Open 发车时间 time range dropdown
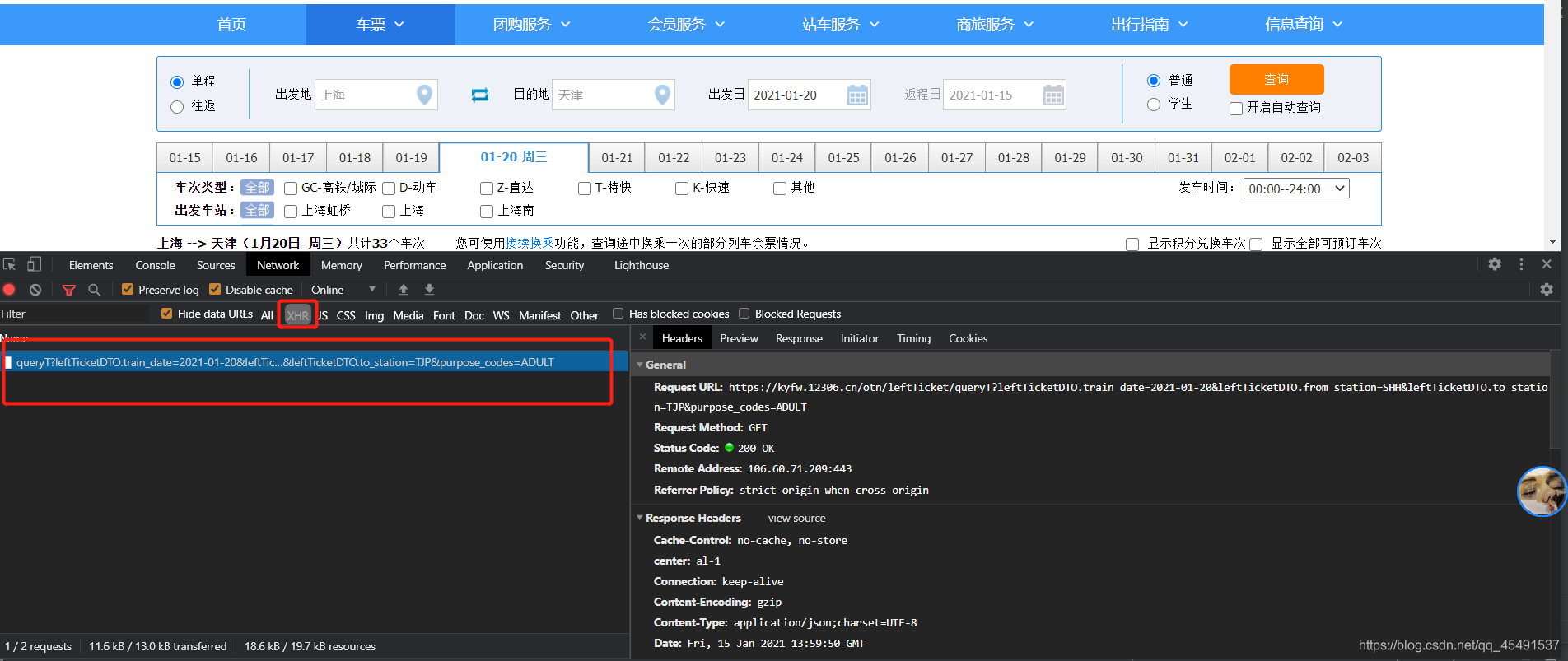 click(x=1296, y=189)
